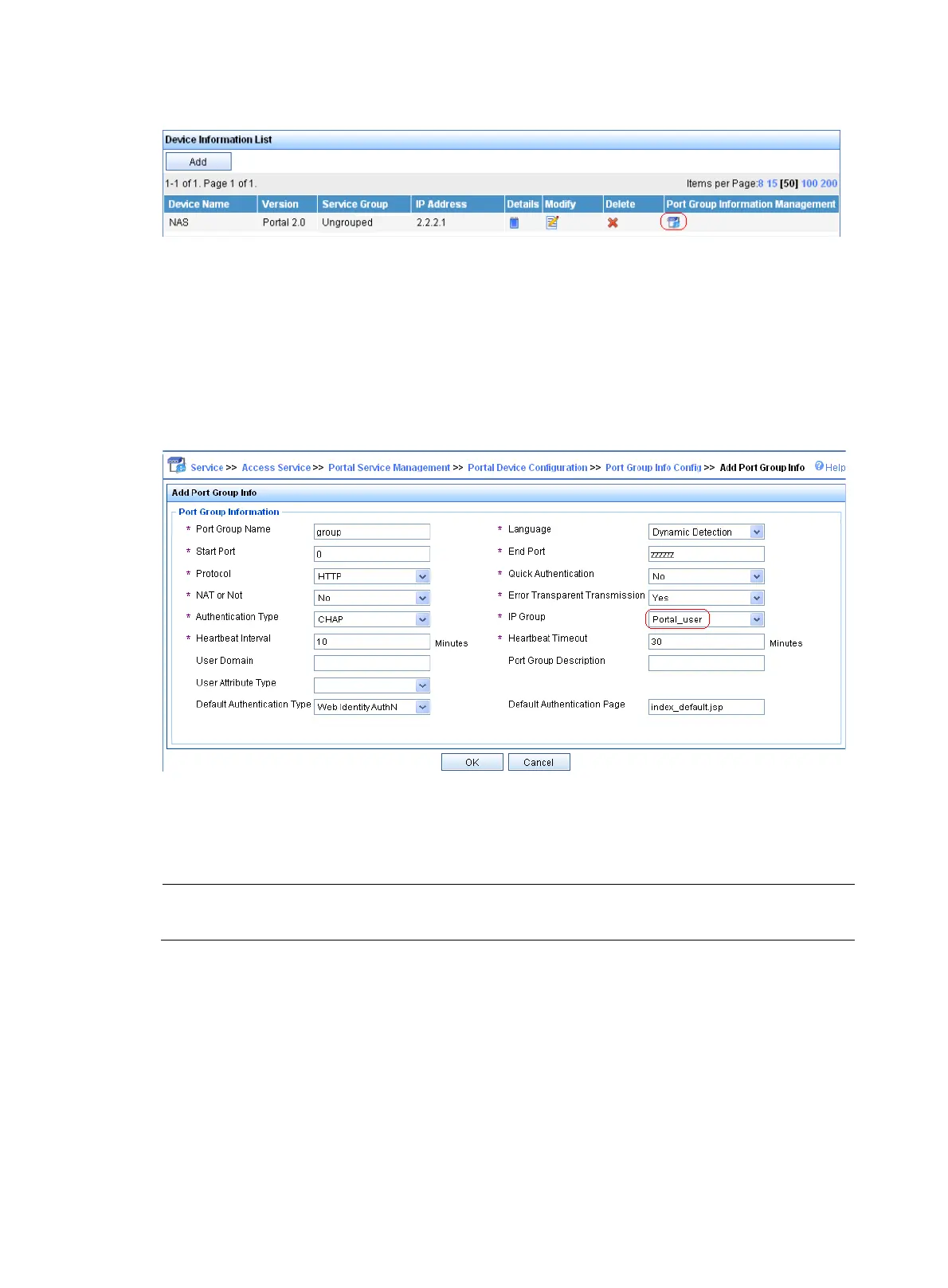The width and height of the screenshot is (948, 1288).
Task: Delete the NAS device with red X
Action: tap(613, 223)
